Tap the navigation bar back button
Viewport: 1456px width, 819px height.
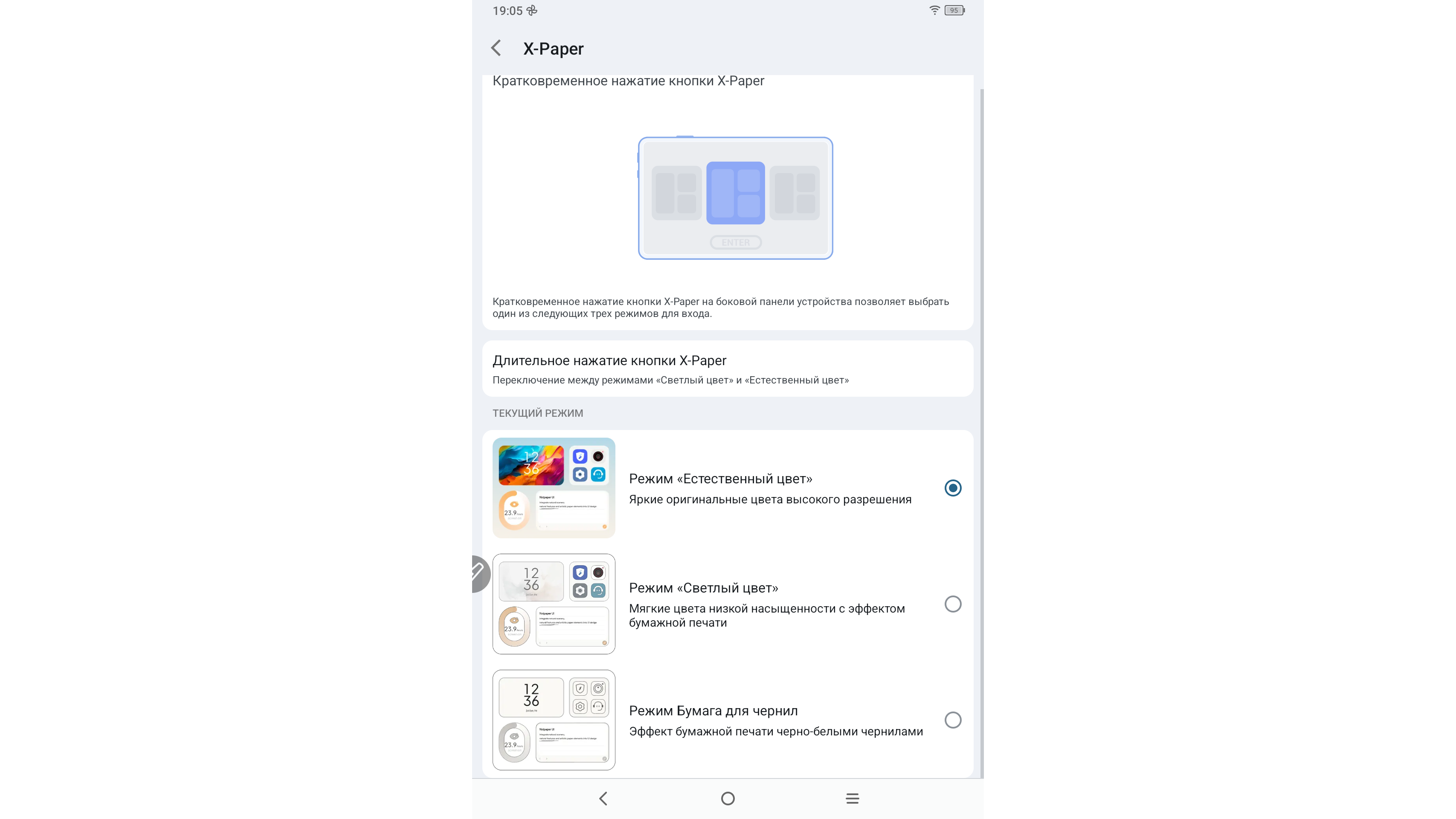point(603,798)
